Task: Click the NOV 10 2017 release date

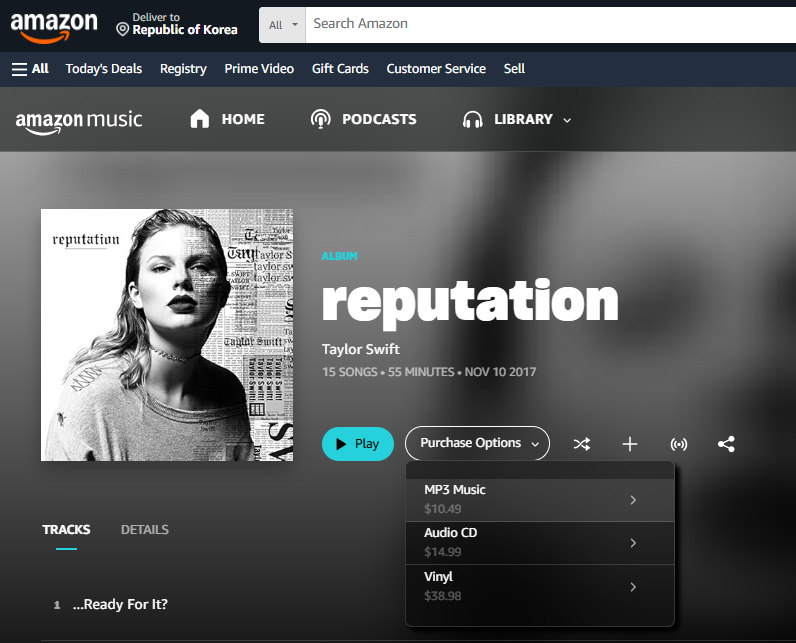Action: [500, 372]
